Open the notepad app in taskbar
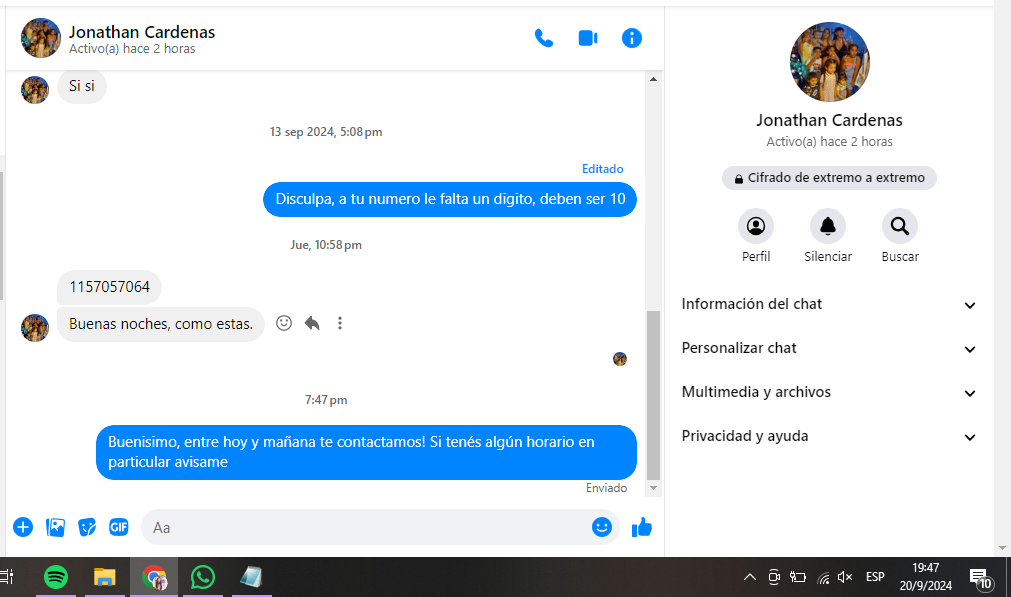 [251, 577]
